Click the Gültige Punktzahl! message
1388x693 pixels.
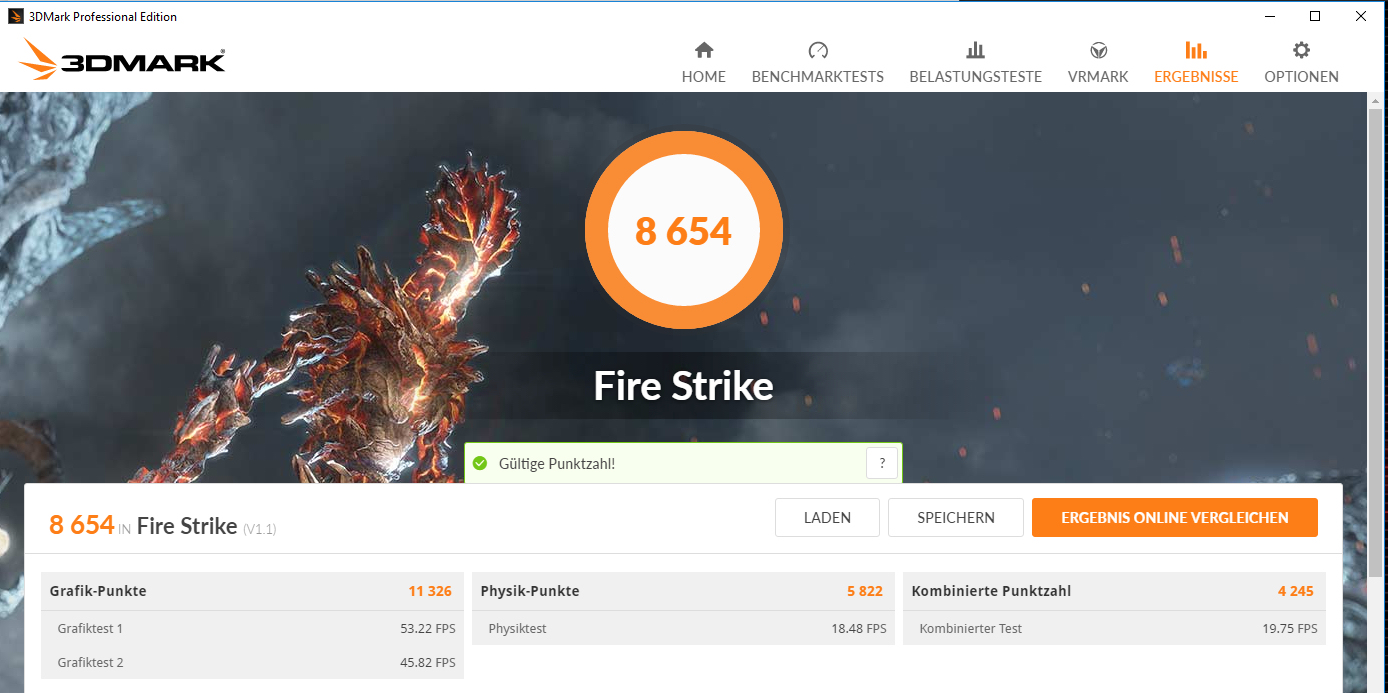pos(557,464)
